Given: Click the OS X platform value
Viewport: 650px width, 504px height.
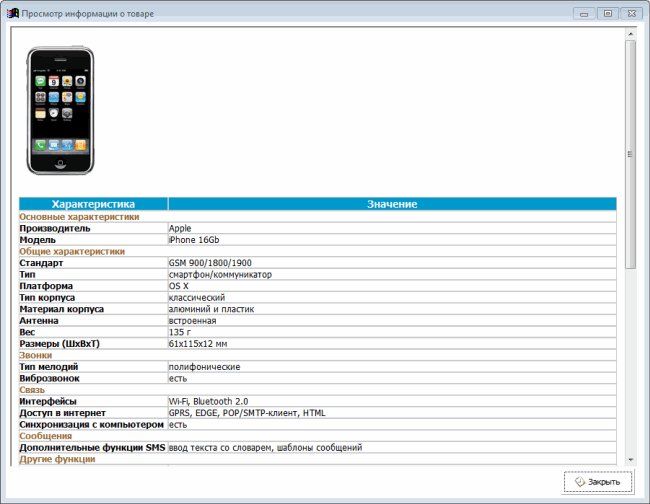Looking at the screenshot, I should click(179, 286).
